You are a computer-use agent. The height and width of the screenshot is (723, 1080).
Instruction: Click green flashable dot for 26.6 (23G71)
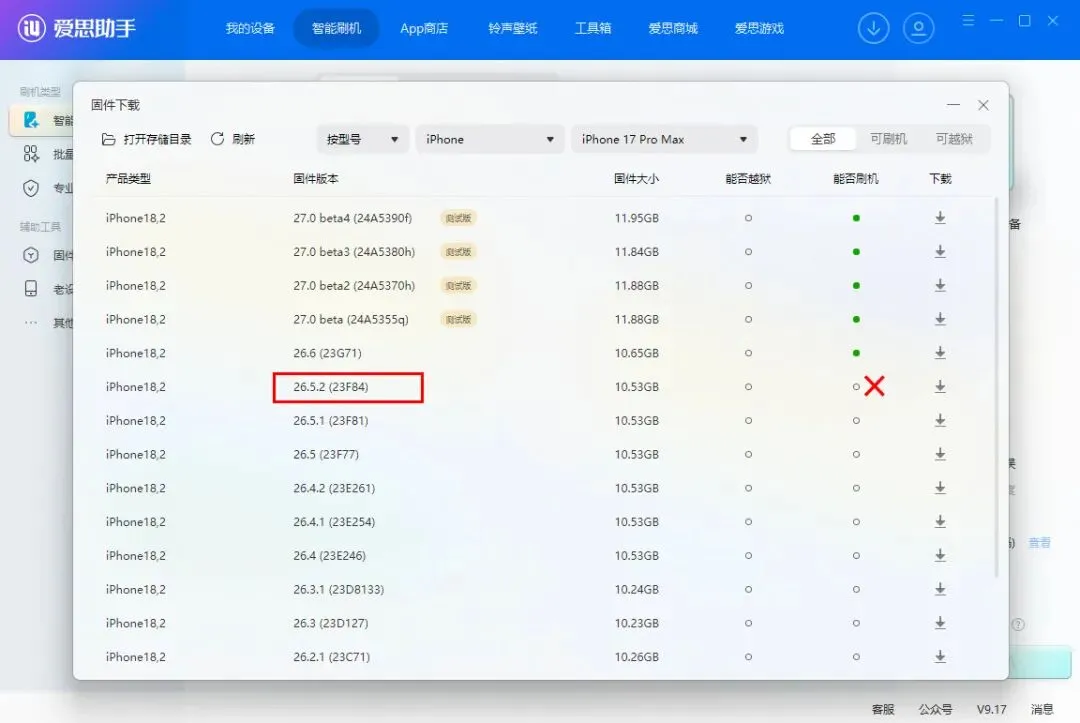856,353
